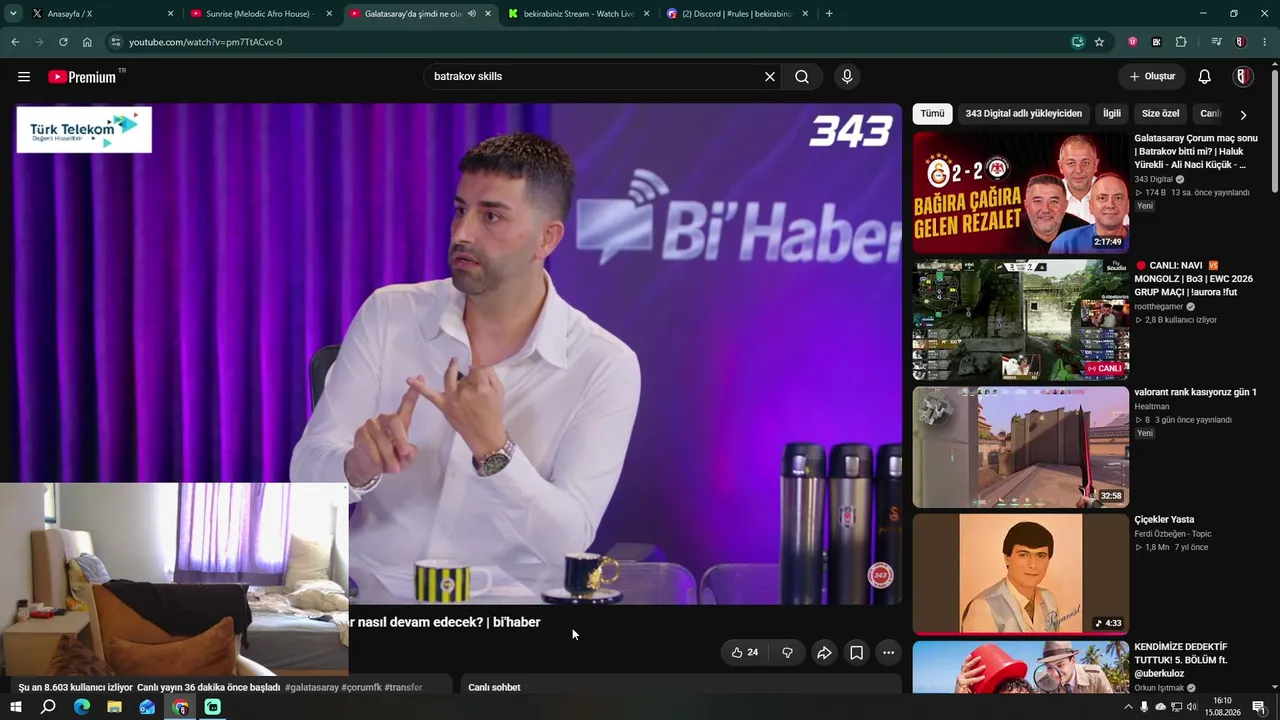Click the Oluştur create button

(1152, 77)
